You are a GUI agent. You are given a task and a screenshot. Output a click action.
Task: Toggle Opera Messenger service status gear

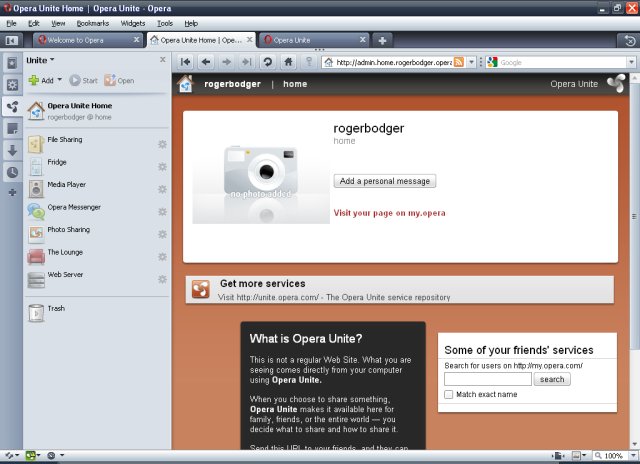tap(162, 211)
